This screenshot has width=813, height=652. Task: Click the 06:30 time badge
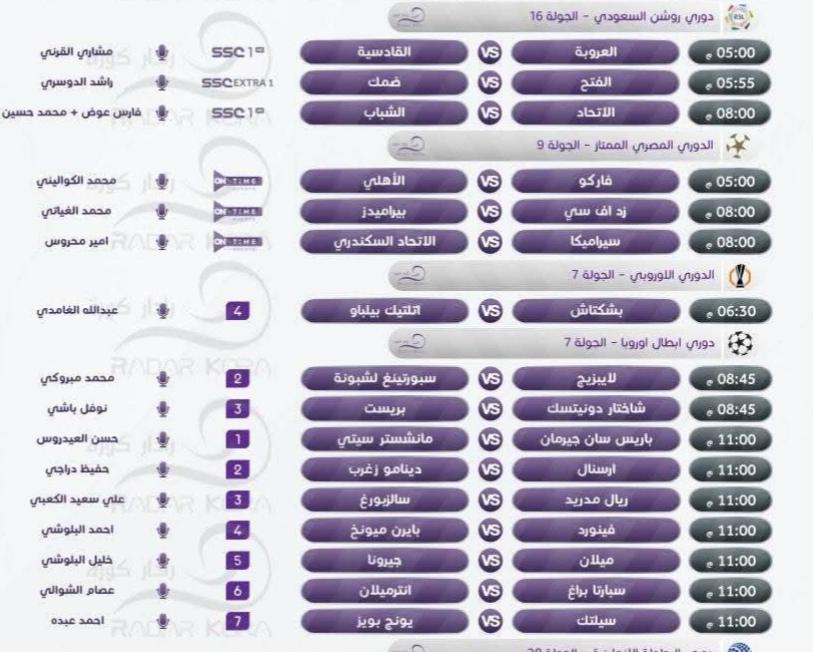tap(730, 311)
